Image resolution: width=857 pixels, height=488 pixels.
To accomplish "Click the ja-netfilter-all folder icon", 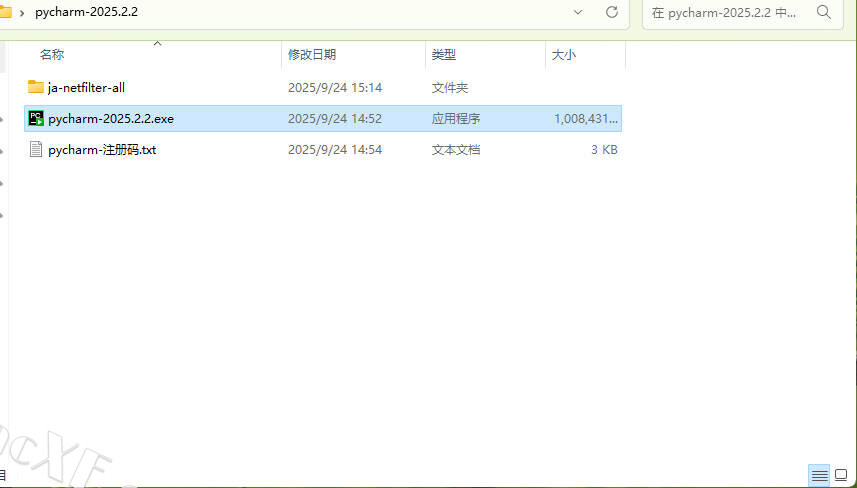I will coord(36,87).
